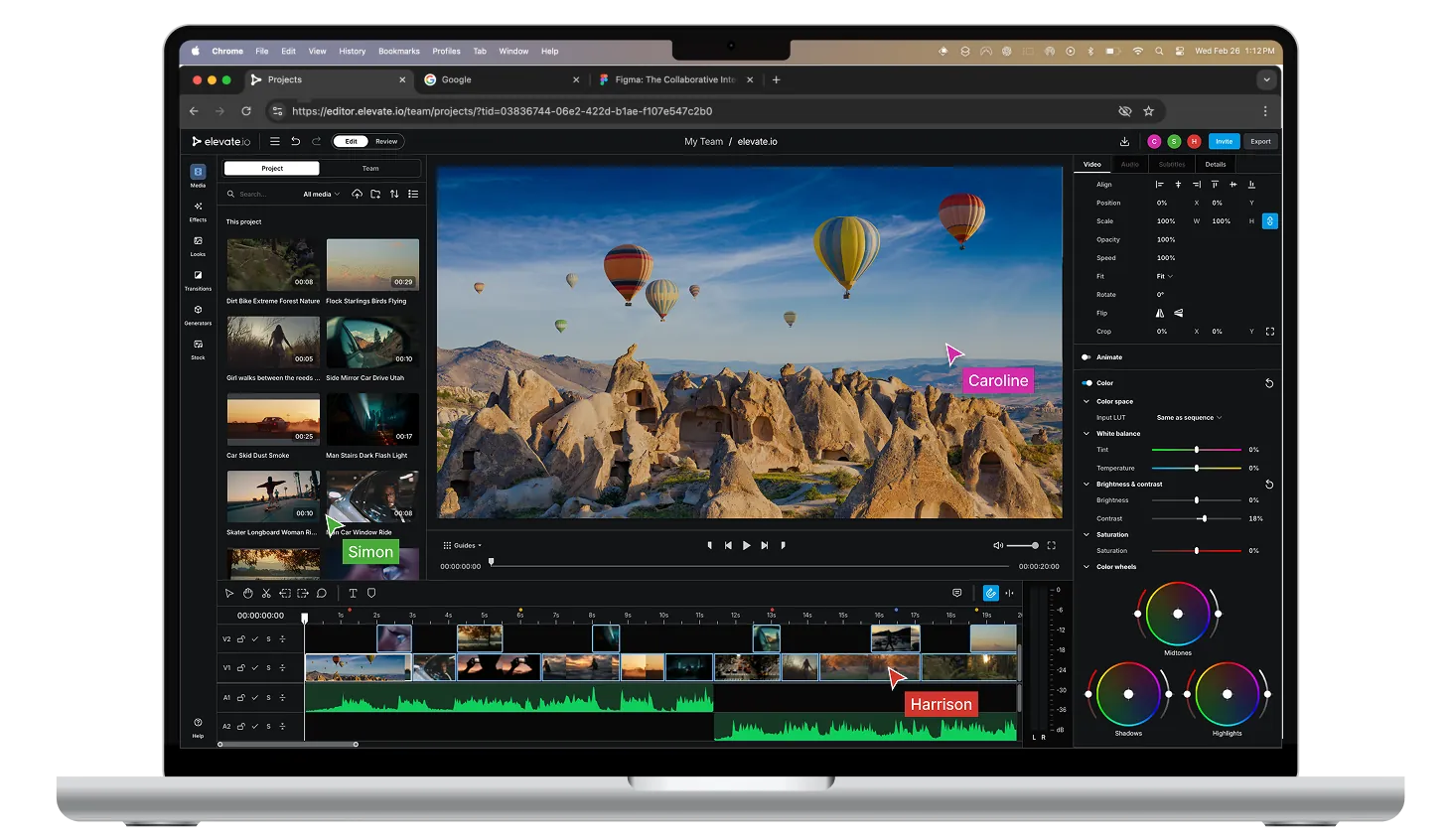
Task: Click the play button under preview
Action: (747, 545)
